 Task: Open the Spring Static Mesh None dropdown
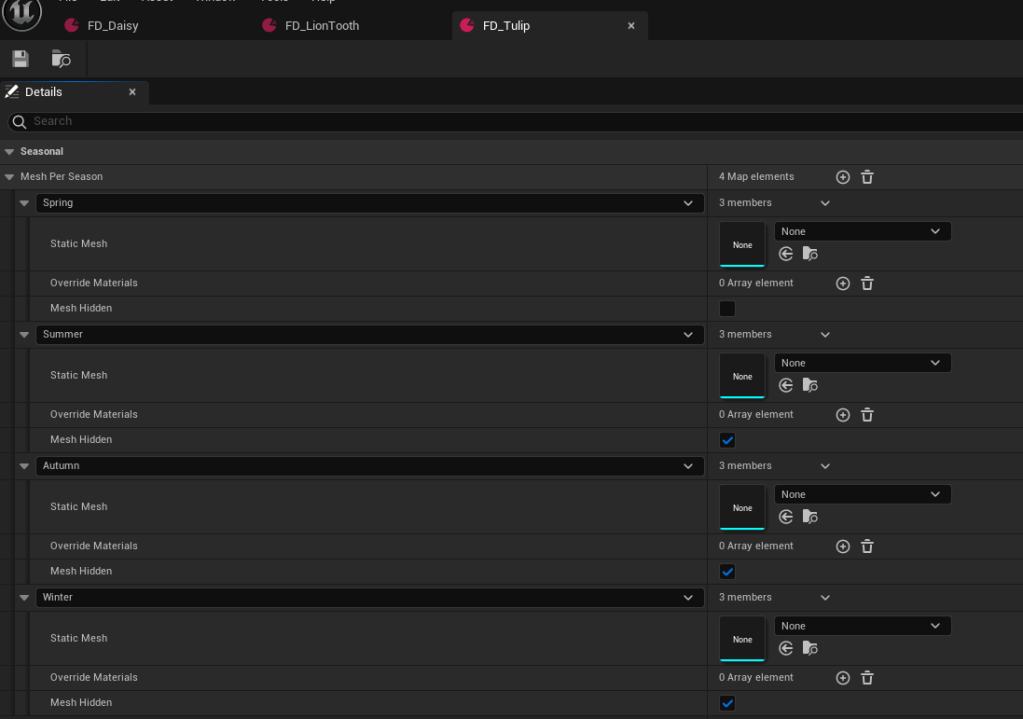click(862, 232)
